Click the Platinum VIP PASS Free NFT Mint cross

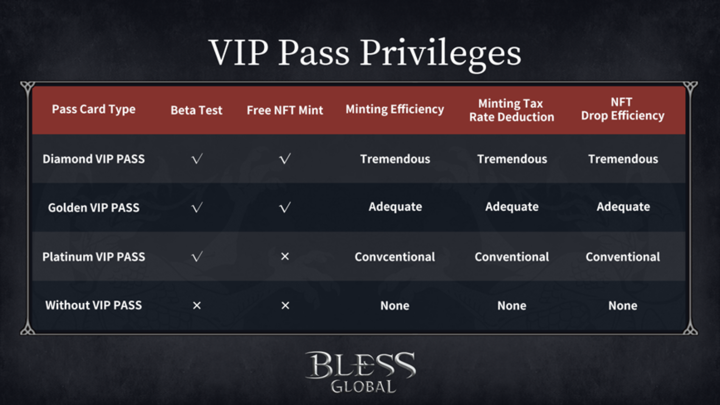pyautogui.click(x=285, y=257)
